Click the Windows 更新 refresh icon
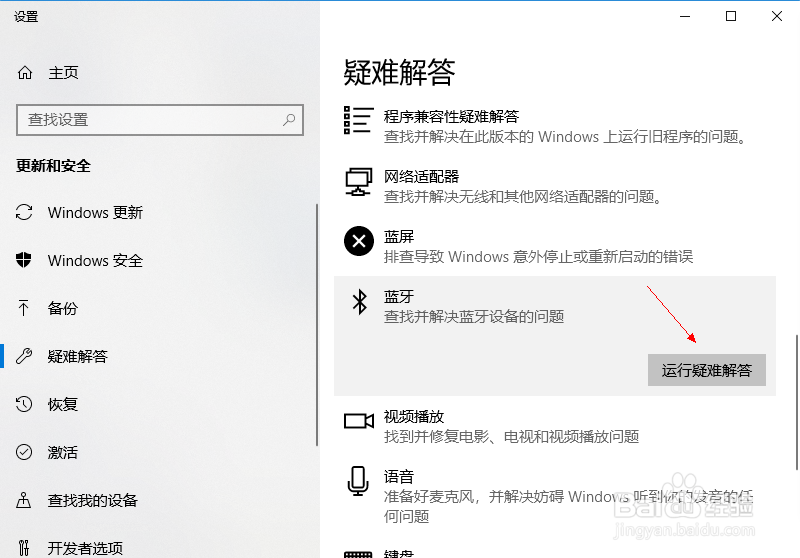800x558 pixels. (x=24, y=212)
